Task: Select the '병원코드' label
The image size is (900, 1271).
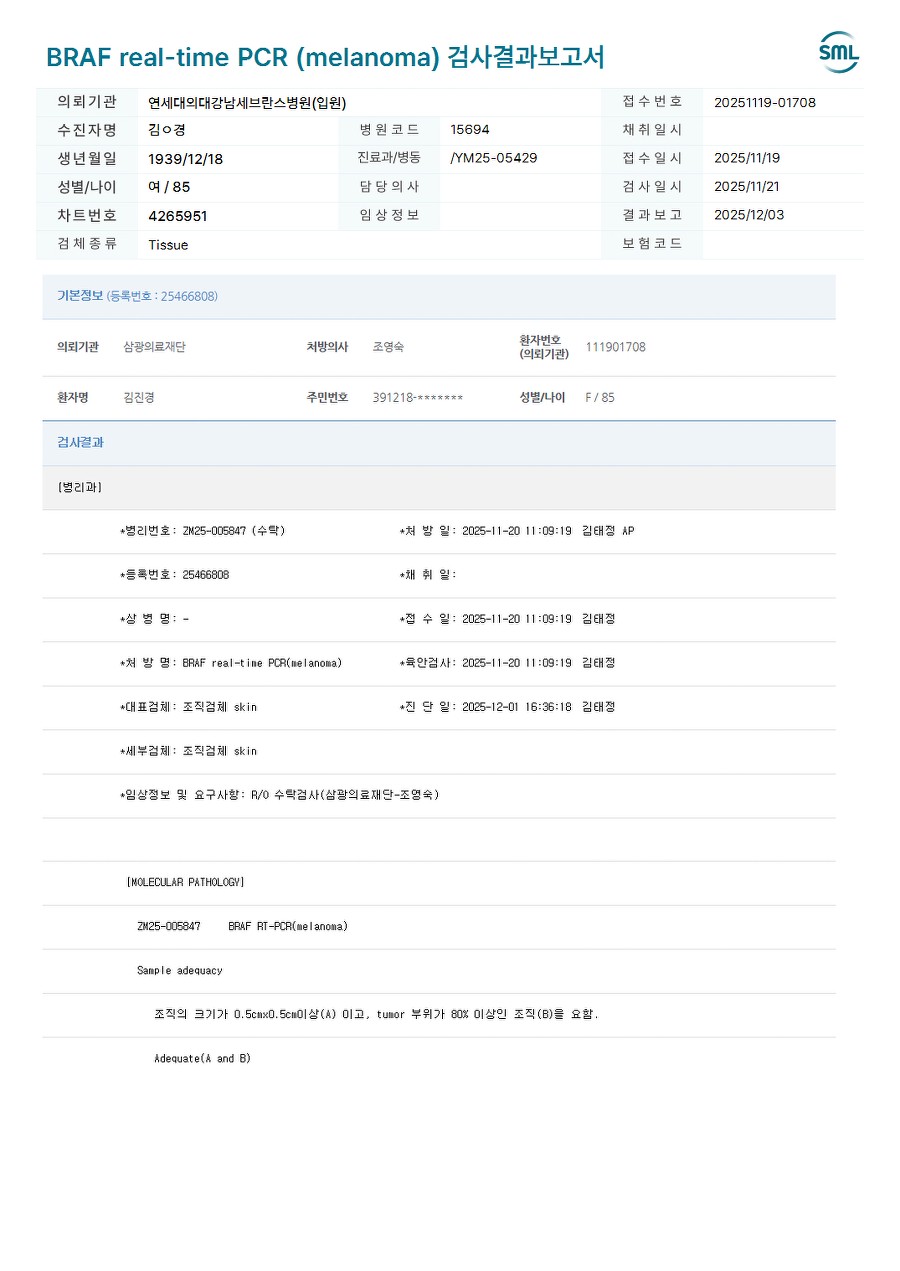Action: click(389, 129)
